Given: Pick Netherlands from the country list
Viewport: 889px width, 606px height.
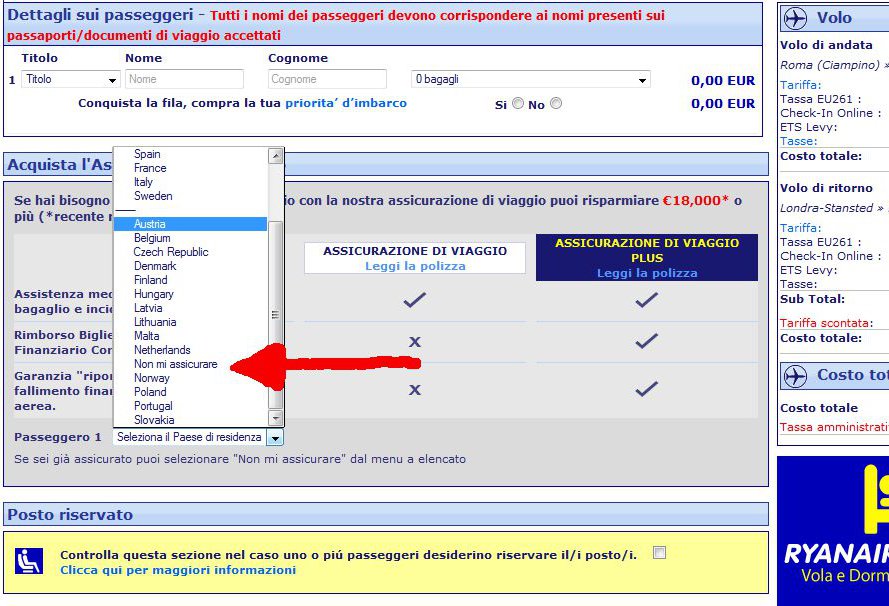Looking at the screenshot, I should click(x=162, y=350).
